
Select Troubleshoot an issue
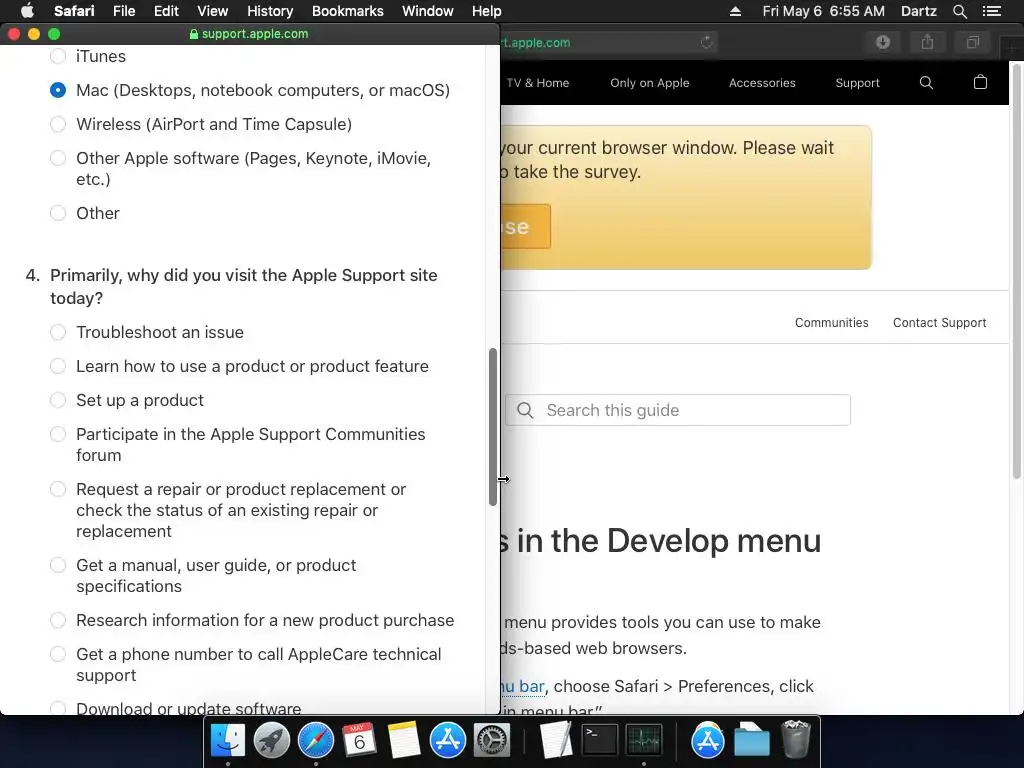(58, 332)
